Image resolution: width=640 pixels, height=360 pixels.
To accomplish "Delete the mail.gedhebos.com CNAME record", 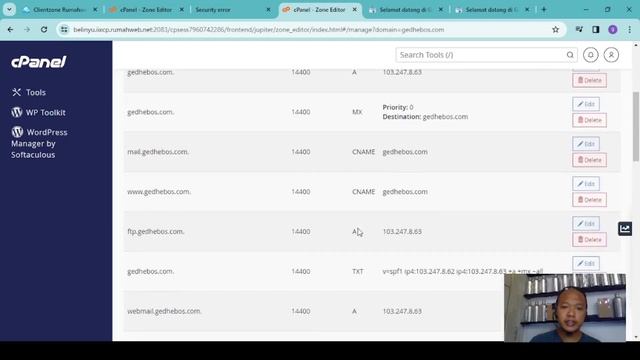I will click(589, 160).
